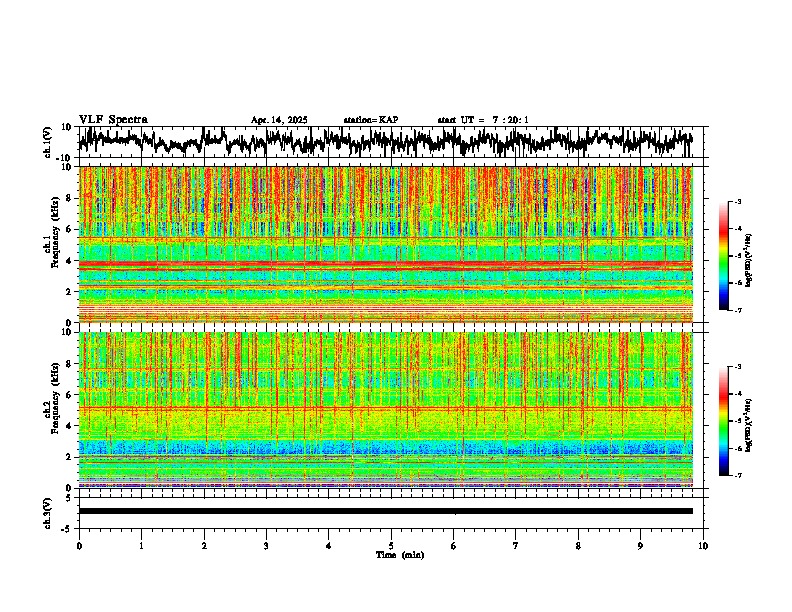
Task: Click the "-7" label on ch.2 colorbar
Action: click(737, 476)
